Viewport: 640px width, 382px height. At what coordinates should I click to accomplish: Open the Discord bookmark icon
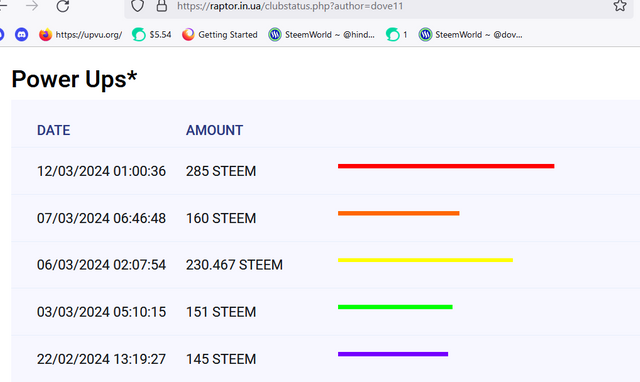pyautogui.click(x=21, y=35)
